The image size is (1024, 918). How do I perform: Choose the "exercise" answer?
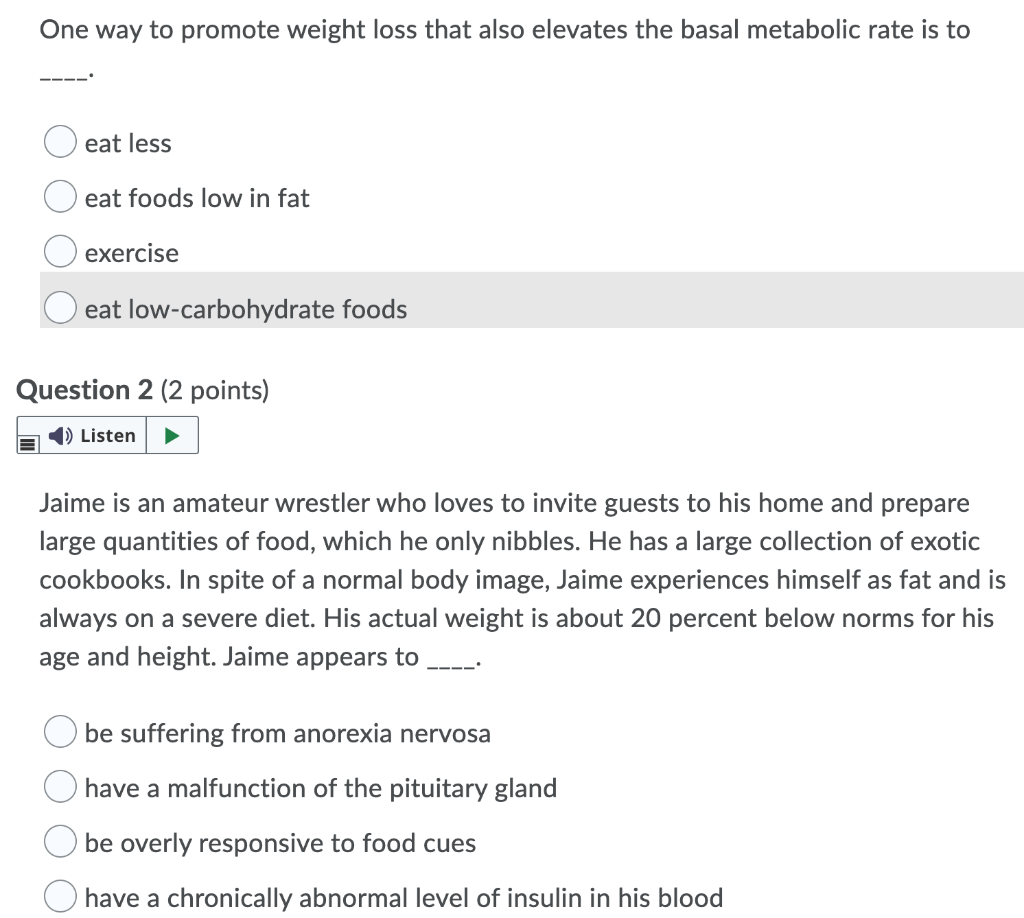pyautogui.click(x=60, y=251)
